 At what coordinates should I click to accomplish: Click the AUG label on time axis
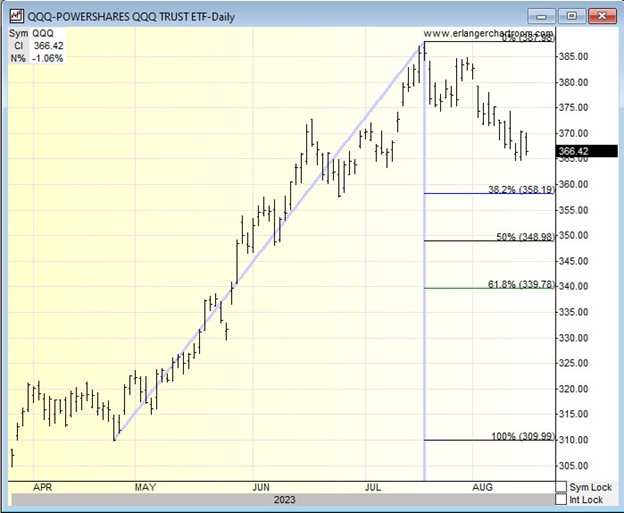(x=482, y=487)
